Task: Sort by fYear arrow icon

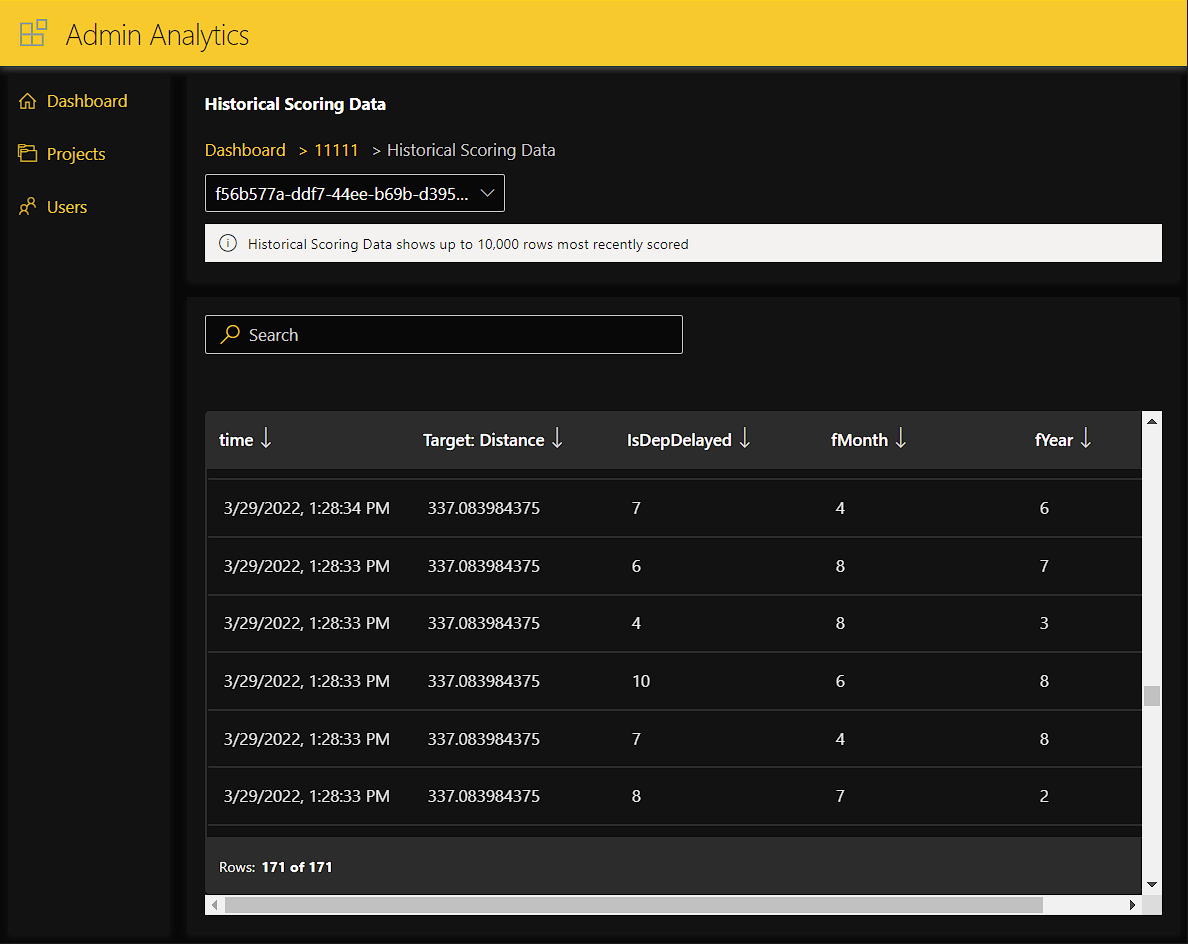Action: coord(1086,439)
